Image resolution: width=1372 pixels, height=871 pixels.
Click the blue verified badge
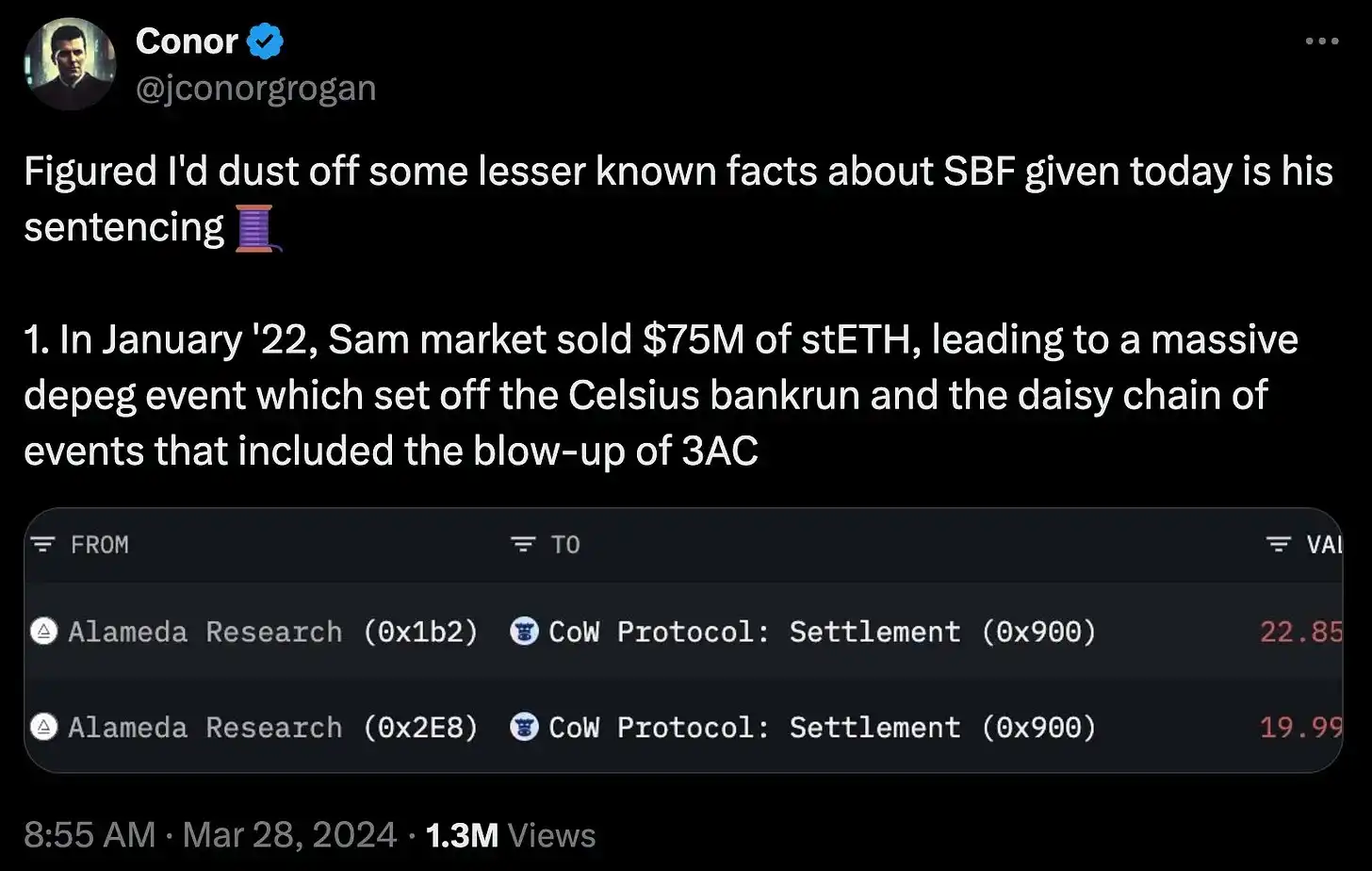click(265, 41)
